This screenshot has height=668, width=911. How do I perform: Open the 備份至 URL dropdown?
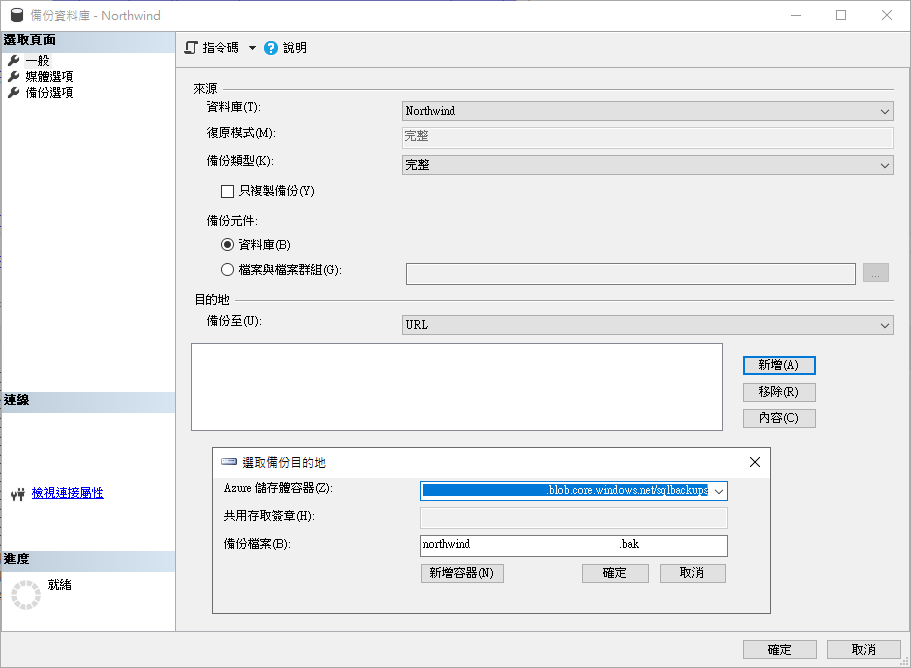pyautogui.click(x=885, y=326)
